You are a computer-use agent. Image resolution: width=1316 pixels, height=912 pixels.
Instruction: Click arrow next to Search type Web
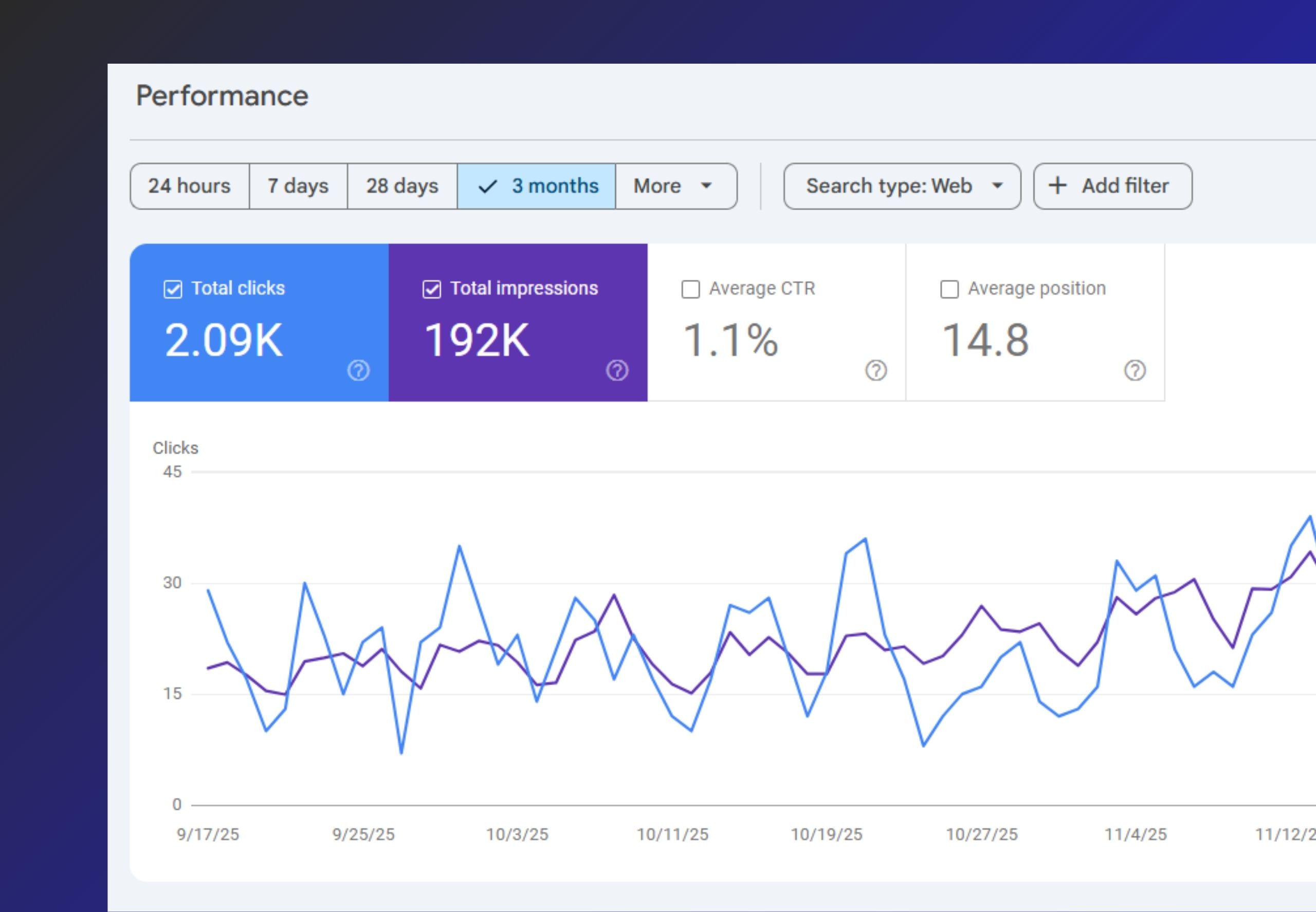pos(997,185)
